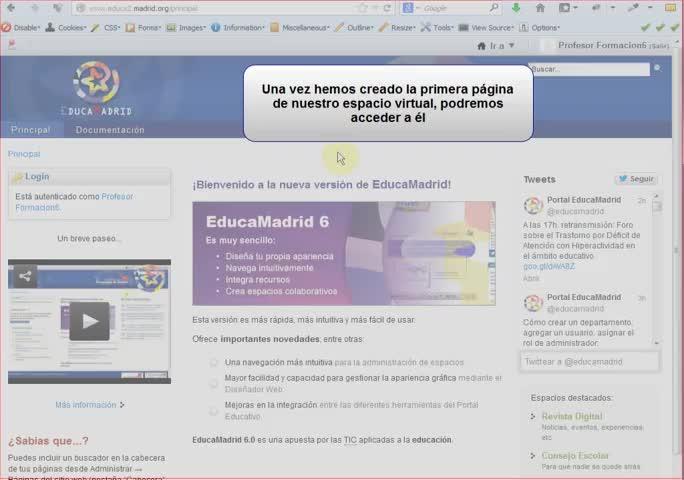This screenshot has height=480, width=684.
Task: Click the Google search box in toolbar
Action: (451, 8)
